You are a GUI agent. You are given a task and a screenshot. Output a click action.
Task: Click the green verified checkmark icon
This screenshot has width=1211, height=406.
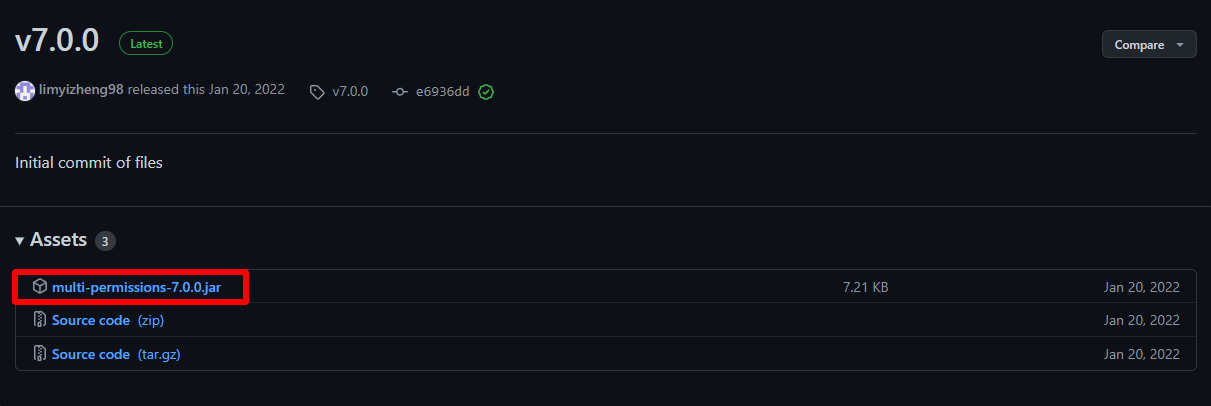point(486,92)
